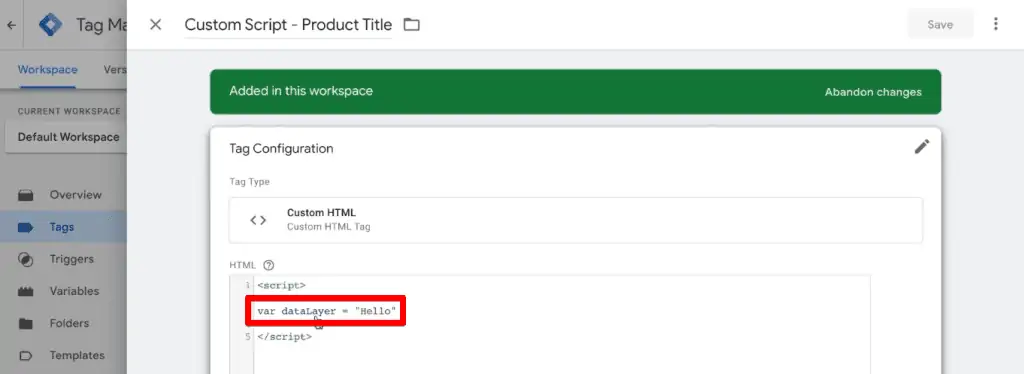1024x374 pixels.
Task: Click the folder icon next to tag name
Action: pos(411,25)
